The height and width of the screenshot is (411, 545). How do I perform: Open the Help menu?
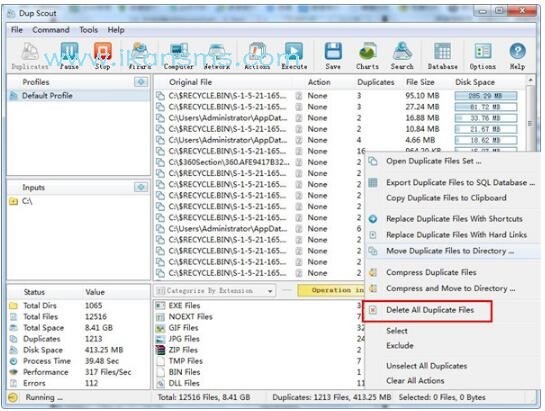116,30
